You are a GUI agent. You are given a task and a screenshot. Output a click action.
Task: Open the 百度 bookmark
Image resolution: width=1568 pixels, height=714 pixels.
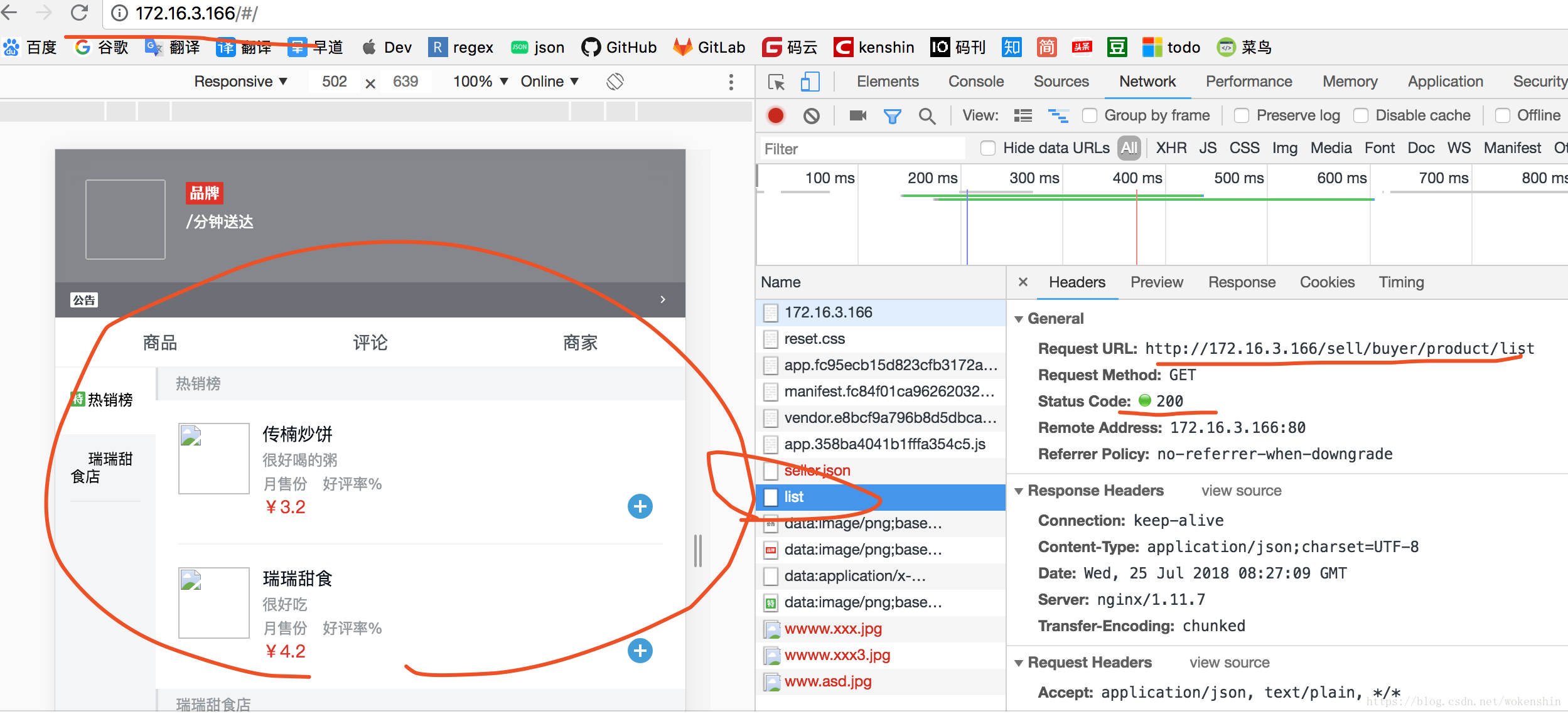coord(30,47)
